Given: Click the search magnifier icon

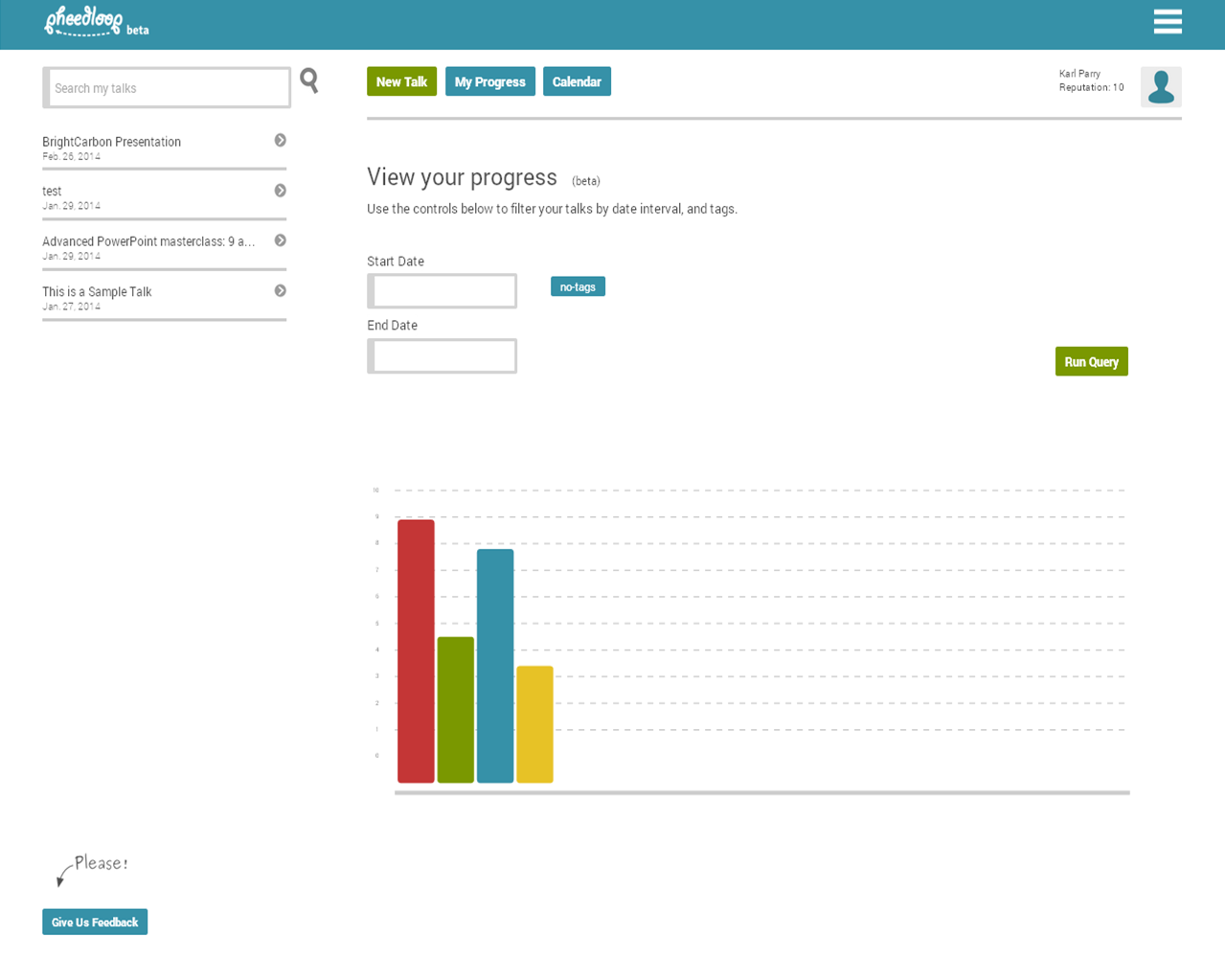Looking at the screenshot, I should click(x=308, y=80).
